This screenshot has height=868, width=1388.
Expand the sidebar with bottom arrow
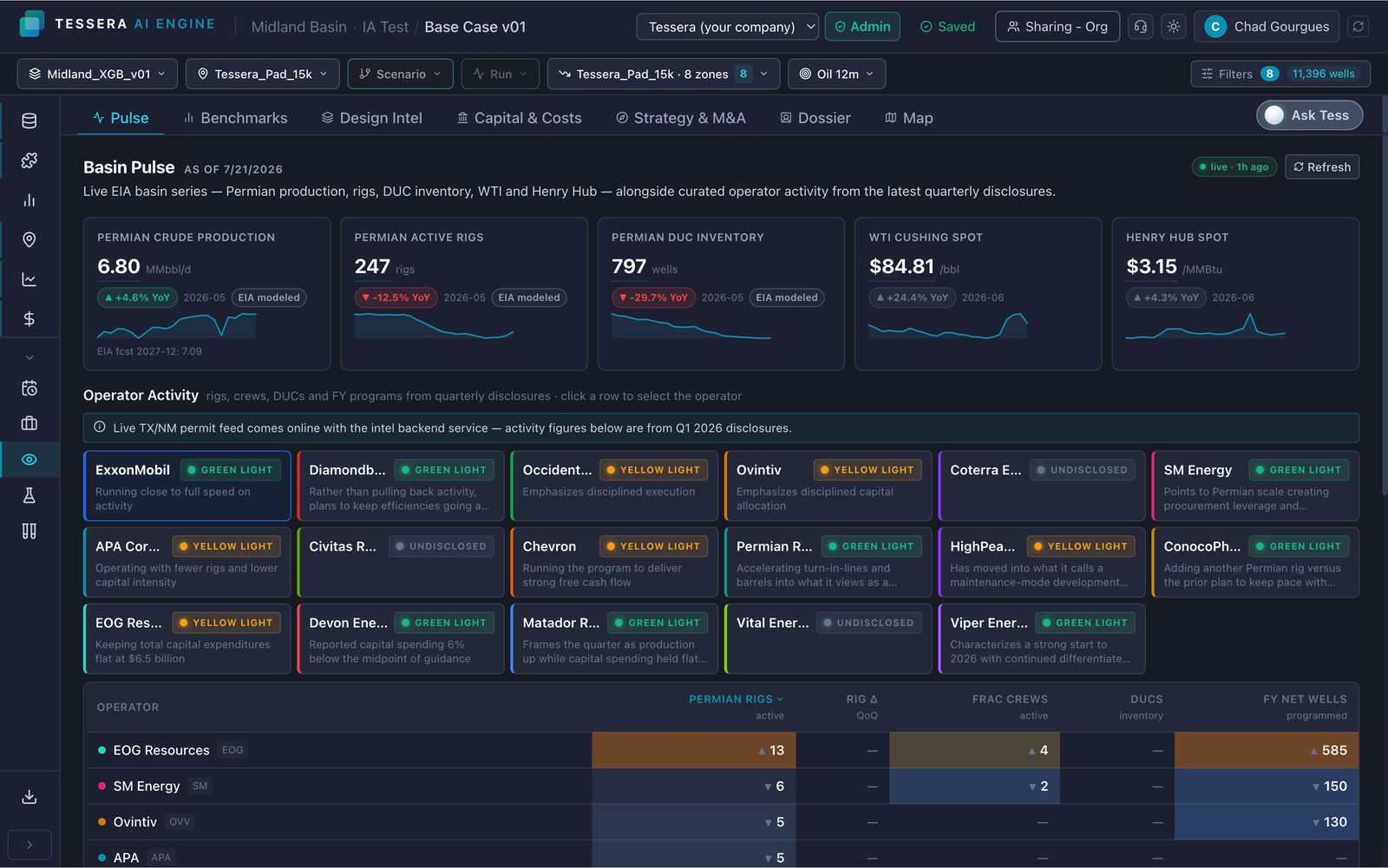29,845
